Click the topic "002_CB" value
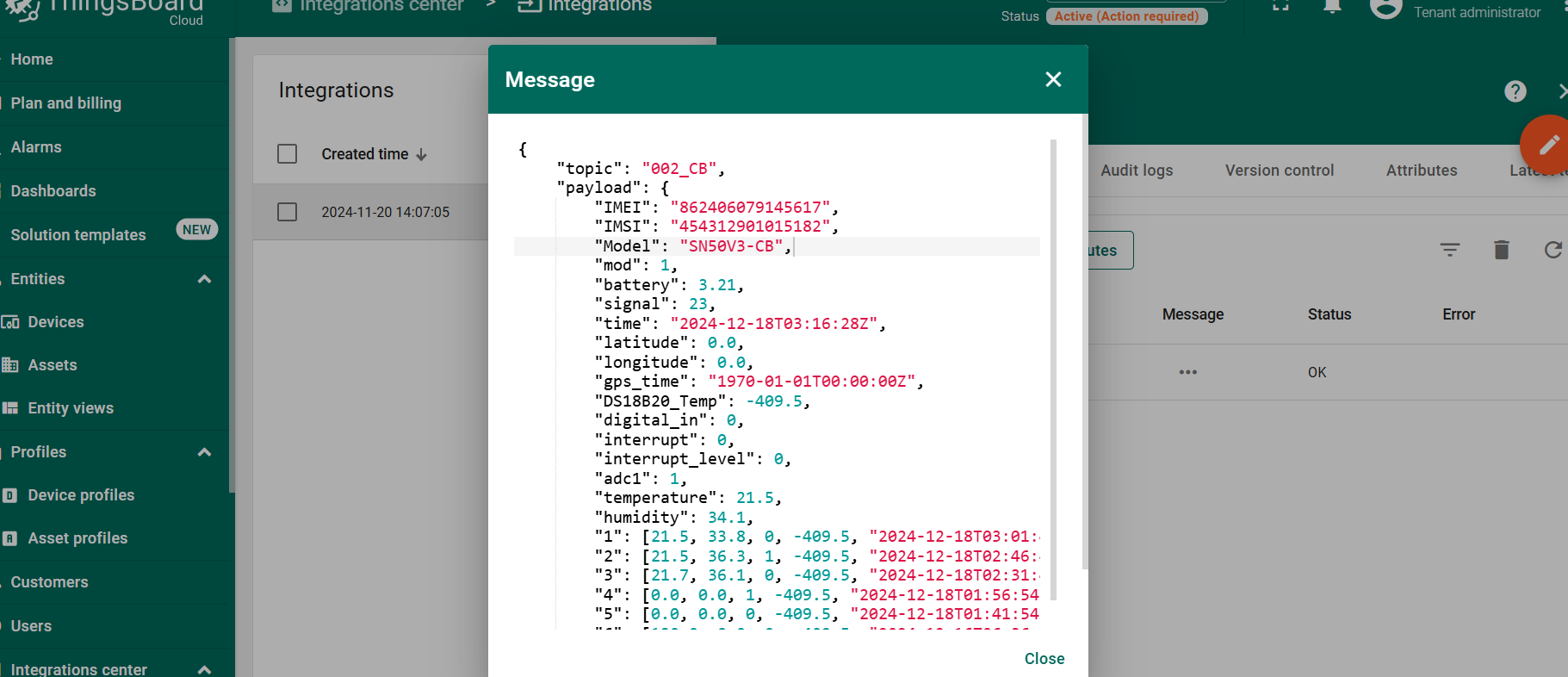Image resolution: width=1568 pixels, height=677 pixels. coord(680,169)
